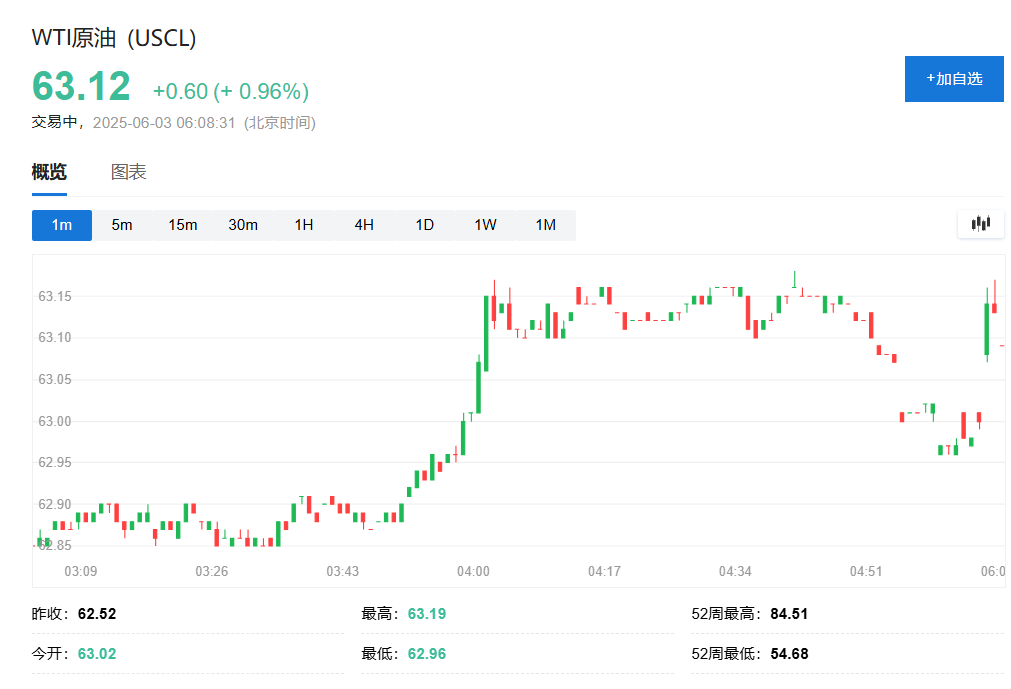1011x689 pixels.
Task: Add WTI to watchlist with +加自选
Action: pyautogui.click(x=954, y=79)
